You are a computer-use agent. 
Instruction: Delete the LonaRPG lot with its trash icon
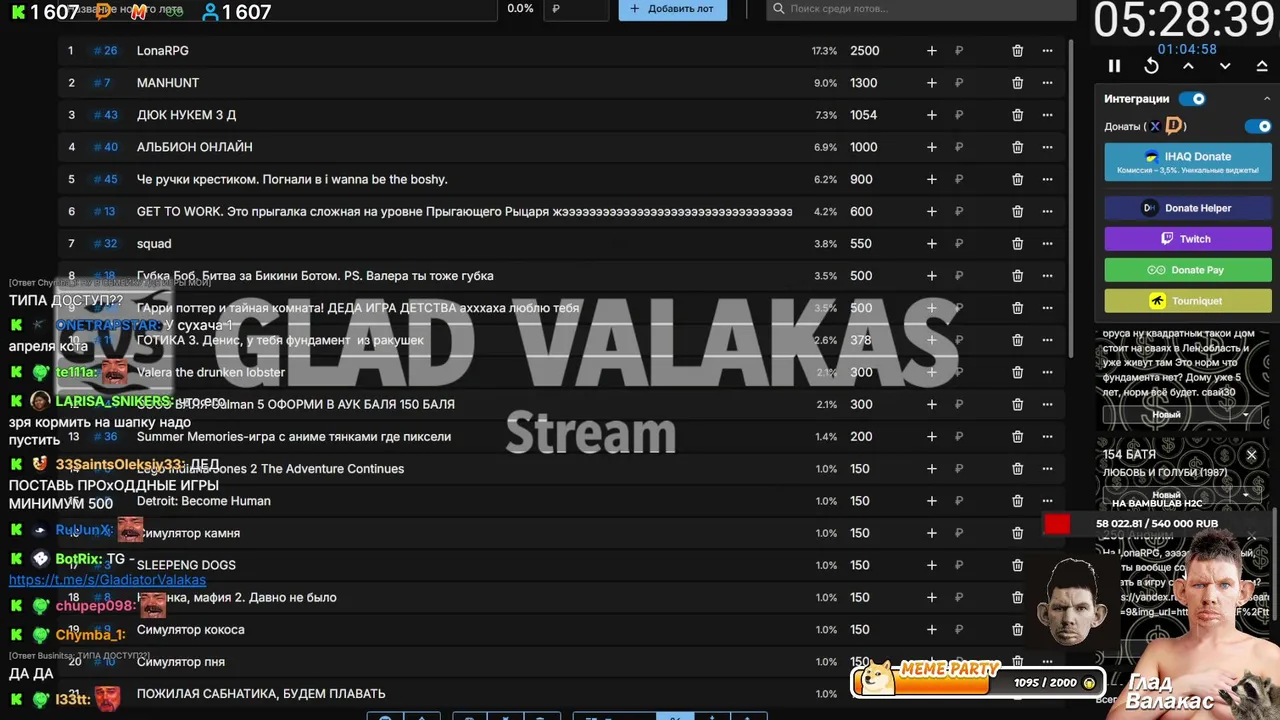tap(1017, 51)
